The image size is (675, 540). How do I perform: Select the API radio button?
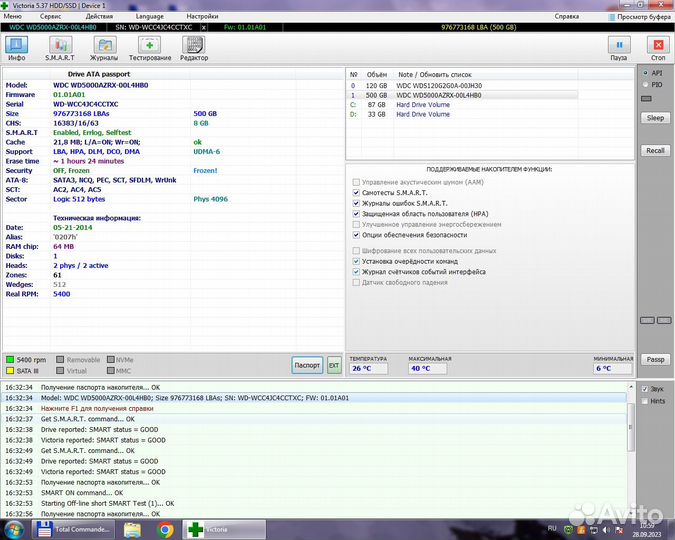coord(646,73)
